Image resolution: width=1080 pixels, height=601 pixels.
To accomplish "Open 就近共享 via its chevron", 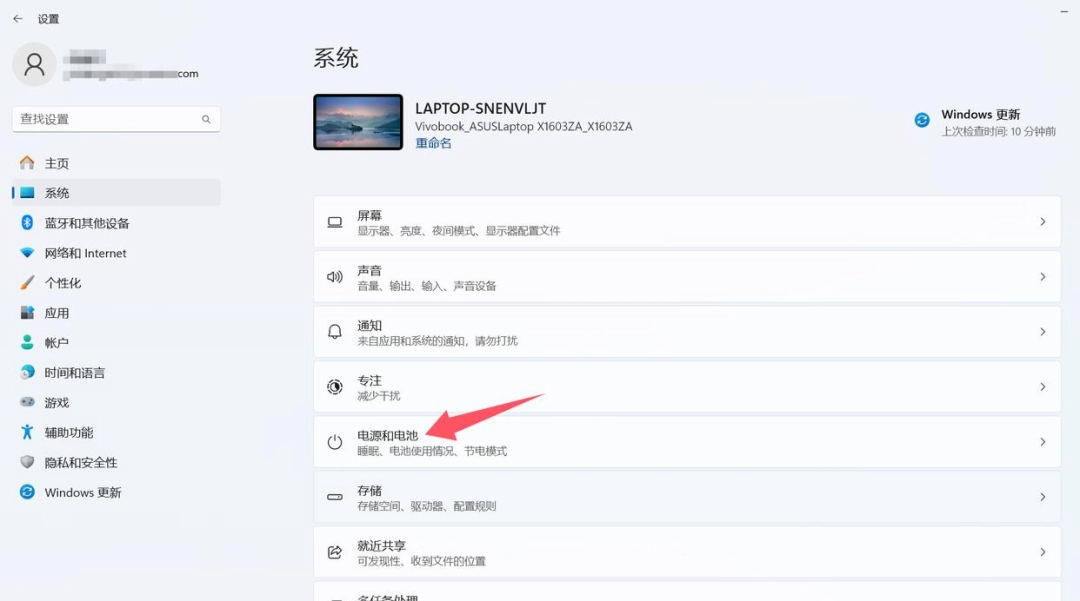I will click(1043, 552).
